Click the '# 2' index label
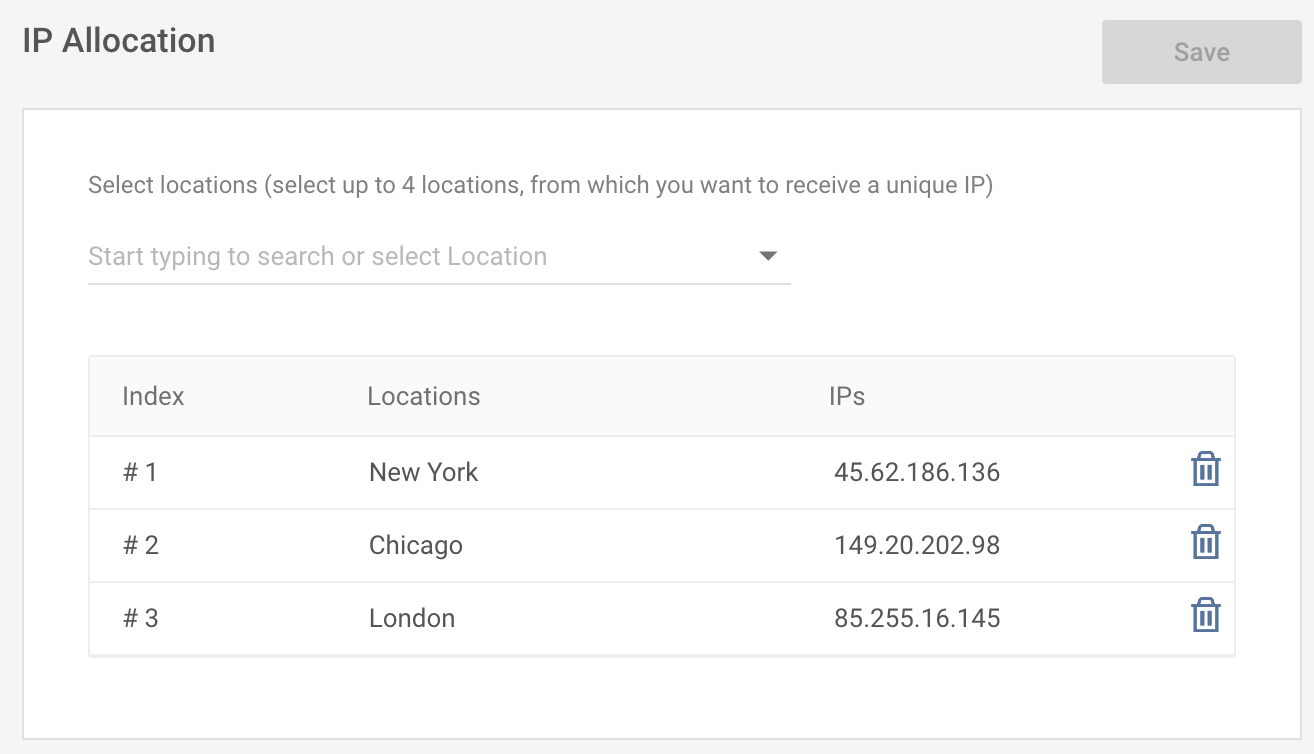 pos(139,545)
